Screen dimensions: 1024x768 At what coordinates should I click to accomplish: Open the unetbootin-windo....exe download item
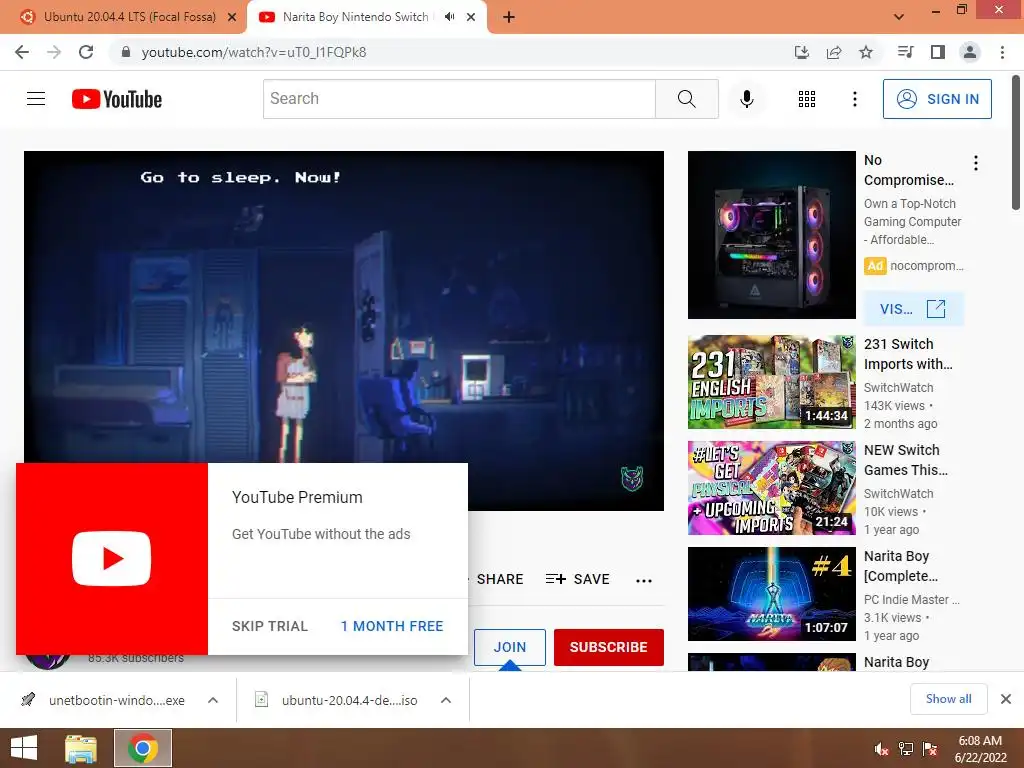[104, 700]
